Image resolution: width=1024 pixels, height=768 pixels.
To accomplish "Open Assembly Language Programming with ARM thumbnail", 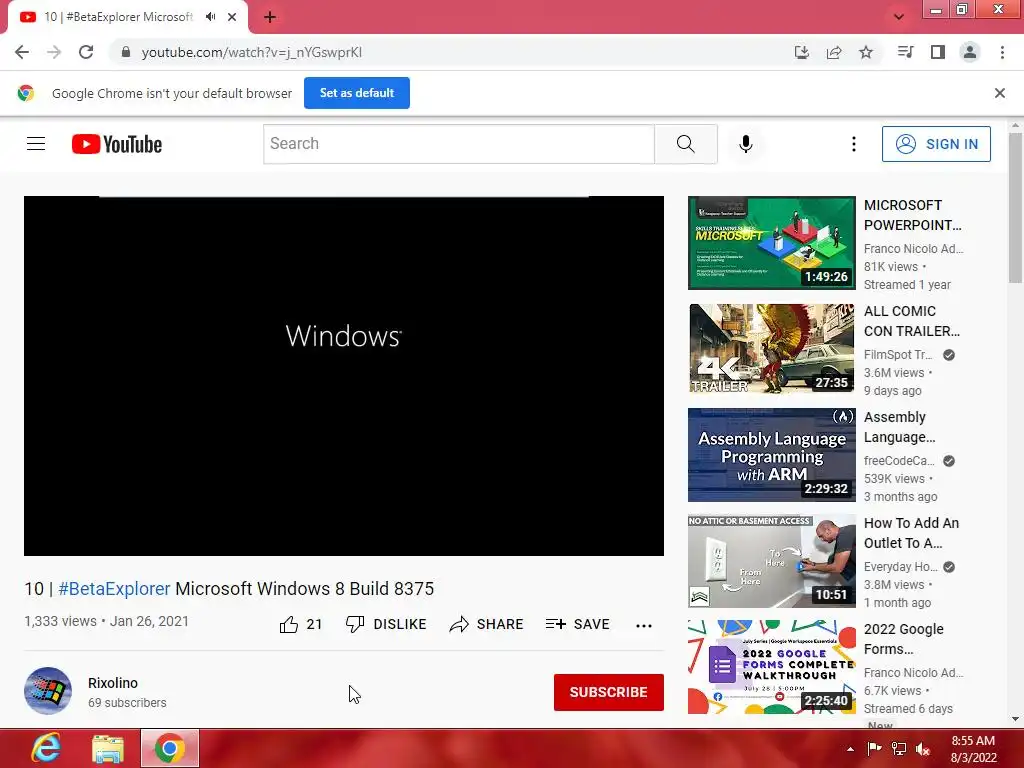I will pyautogui.click(x=772, y=455).
